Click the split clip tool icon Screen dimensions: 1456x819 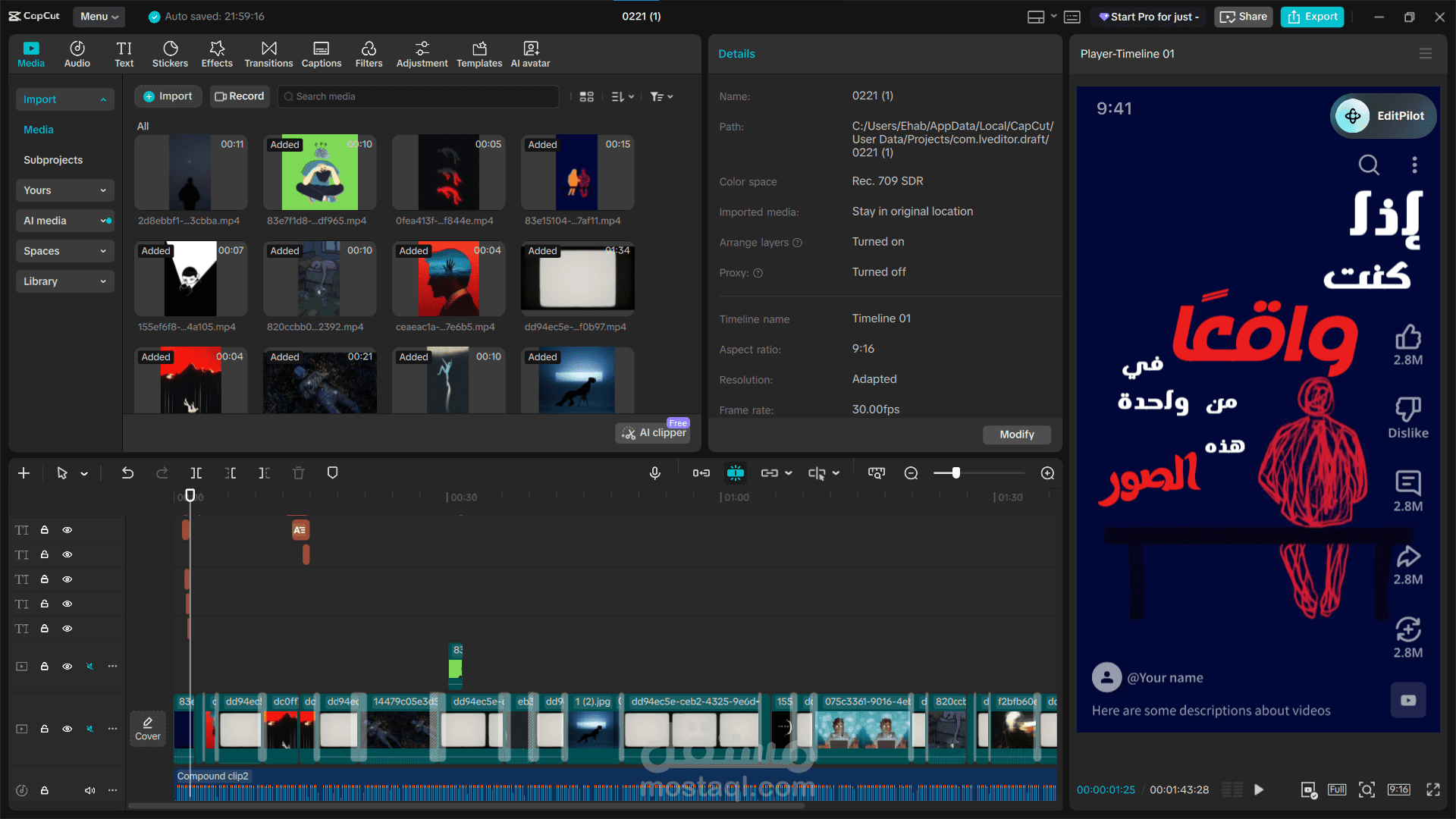[196, 473]
